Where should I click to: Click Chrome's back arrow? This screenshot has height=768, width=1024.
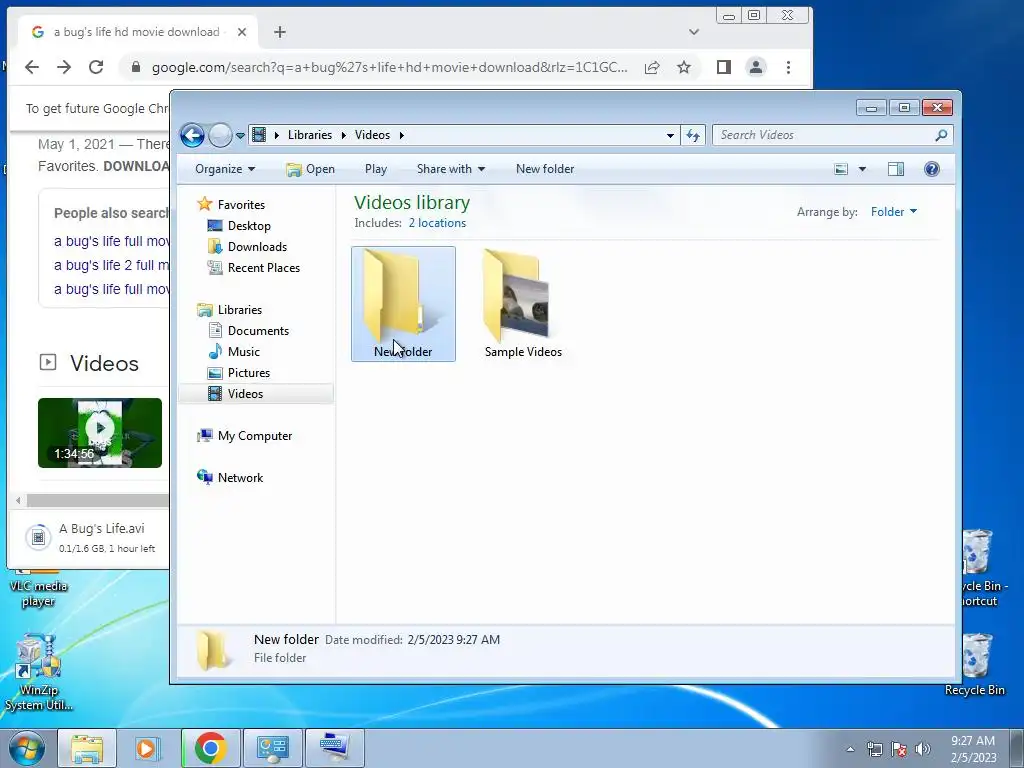pyautogui.click(x=31, y=67)
